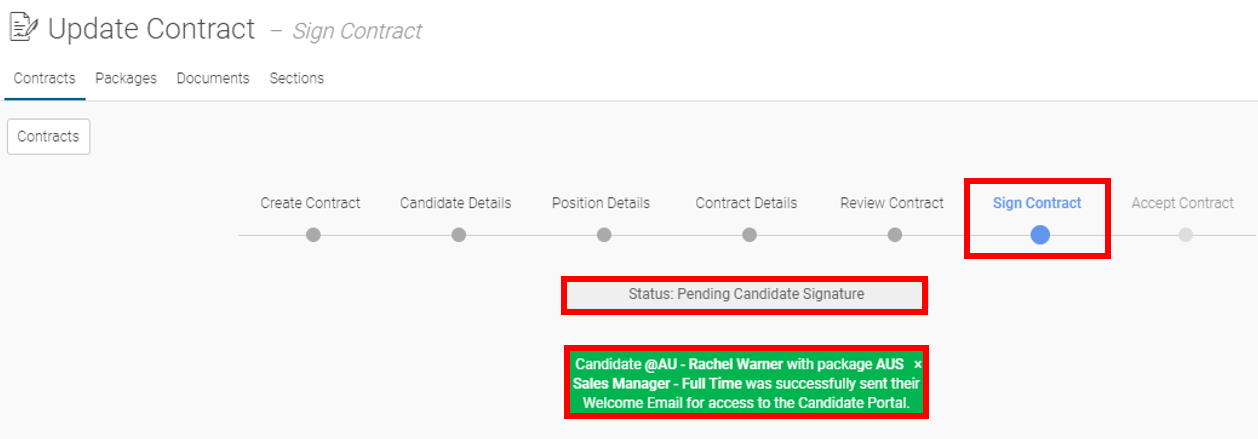
Task: Select the Position Details step dot
Action: pos(604,235)
